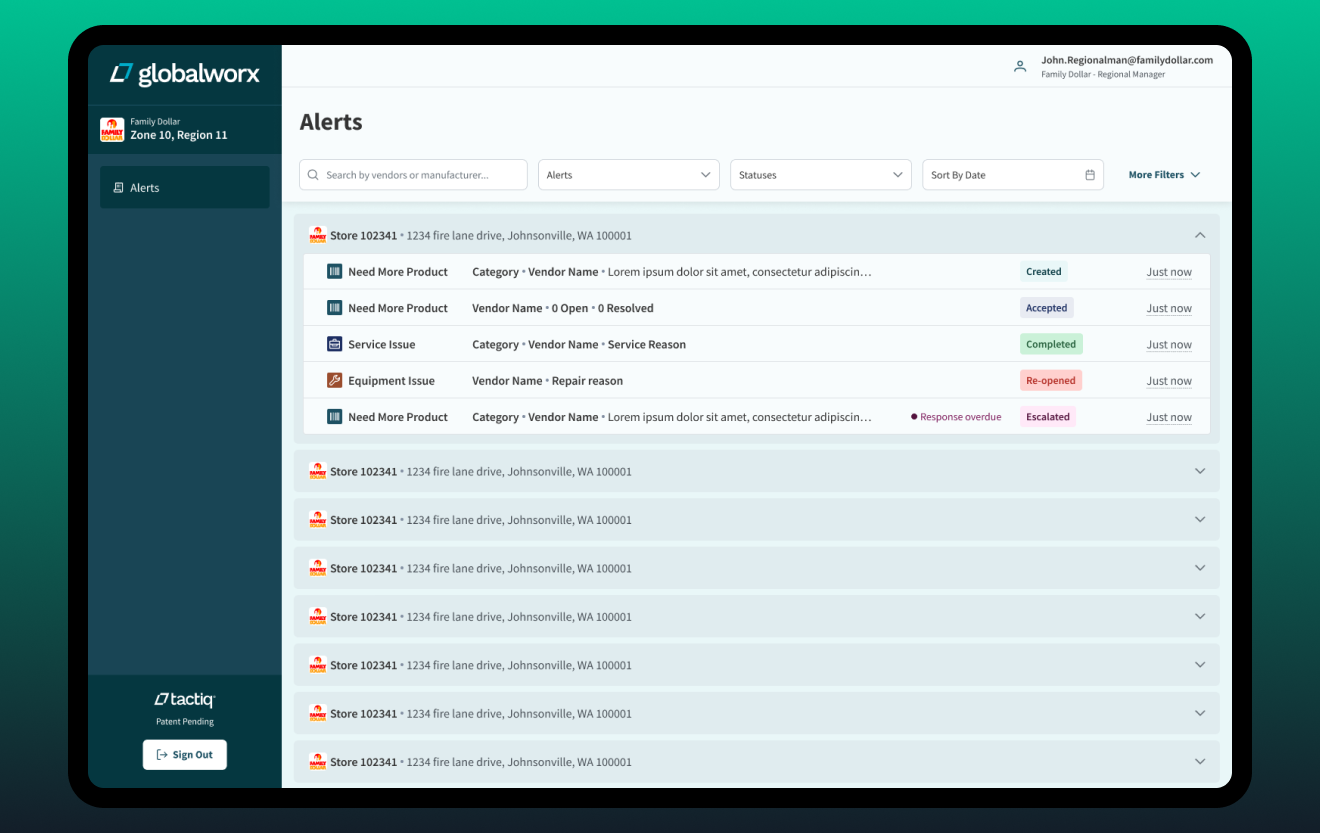Click the John.Regionalman@familydollar.com email

pos(1127,60)
